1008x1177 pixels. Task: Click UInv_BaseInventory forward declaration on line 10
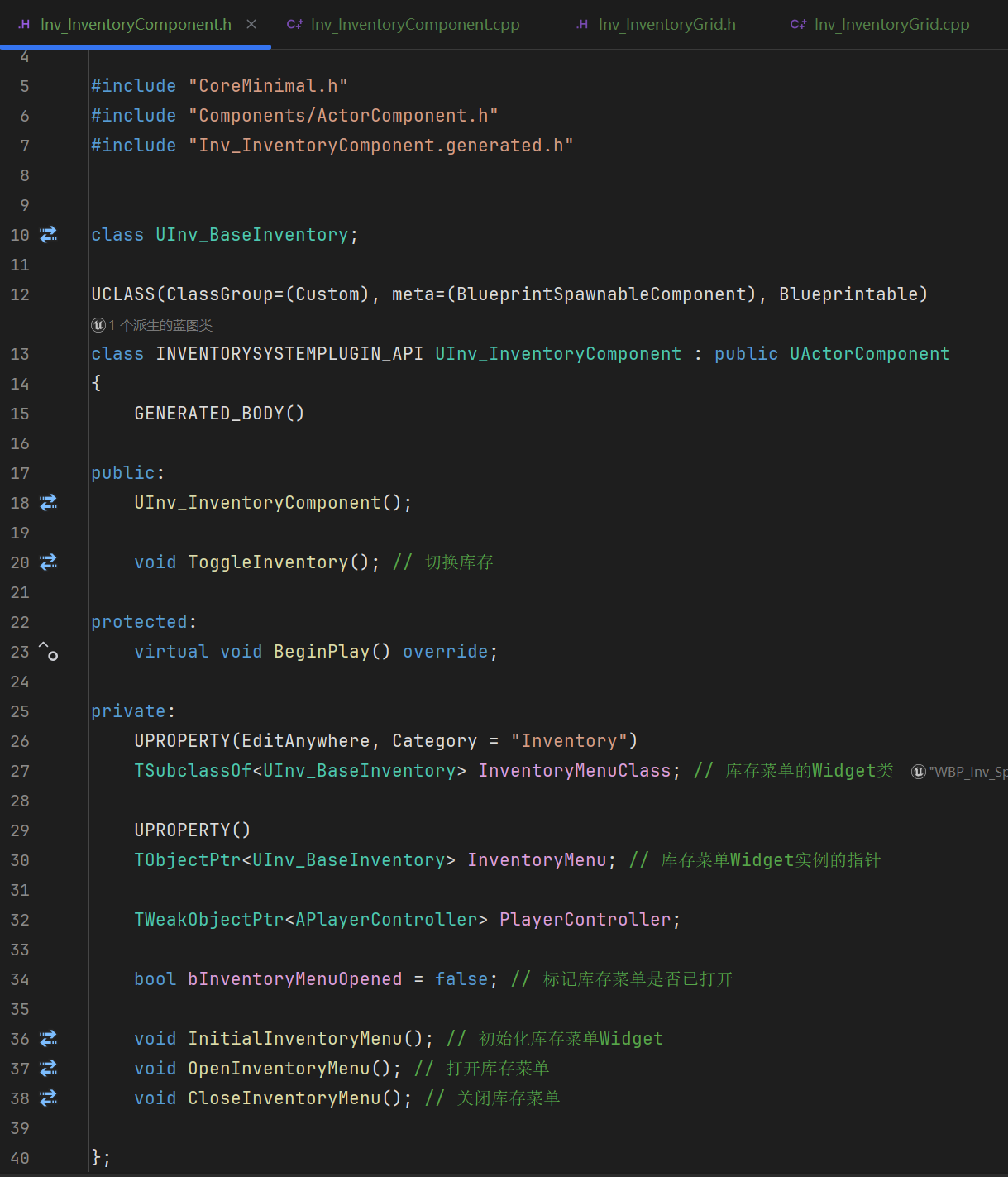[252, 235]
